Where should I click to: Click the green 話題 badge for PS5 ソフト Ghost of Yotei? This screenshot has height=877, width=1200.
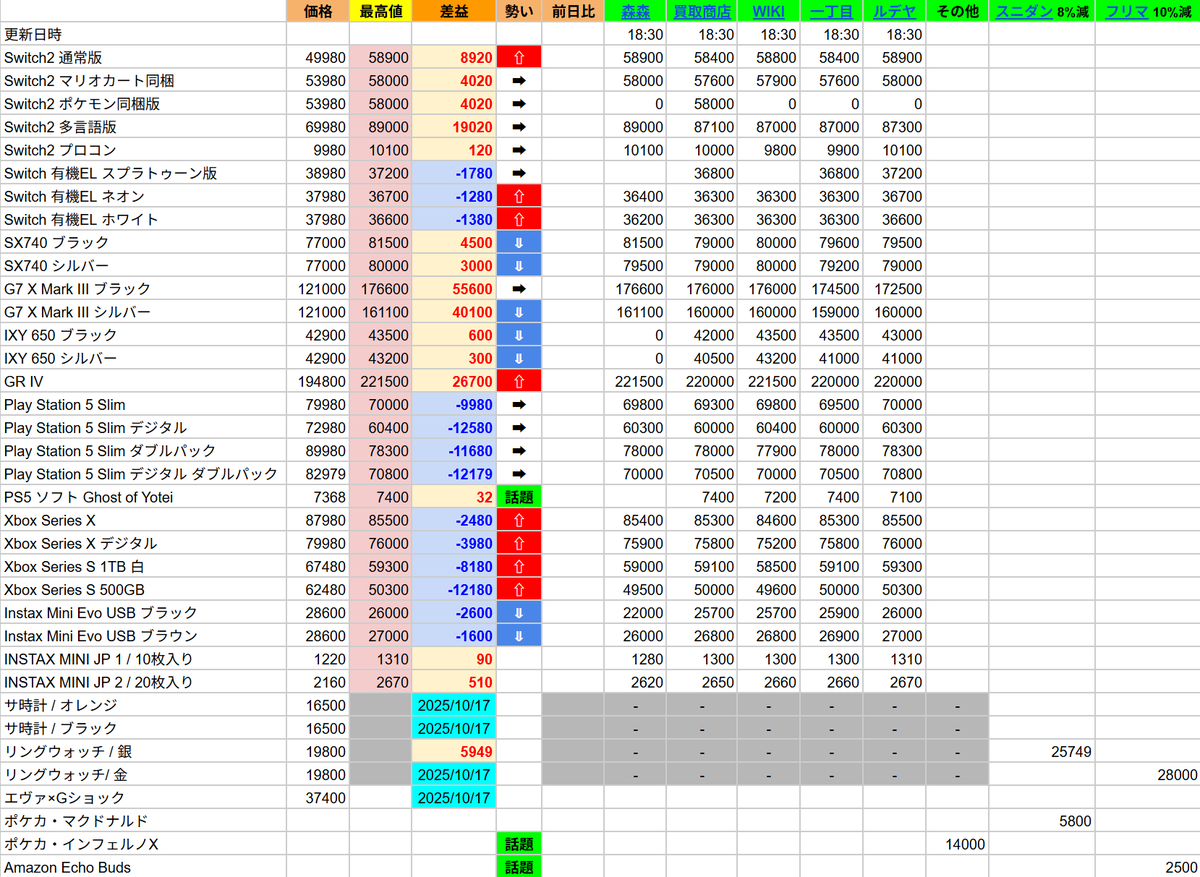(518, 497)
